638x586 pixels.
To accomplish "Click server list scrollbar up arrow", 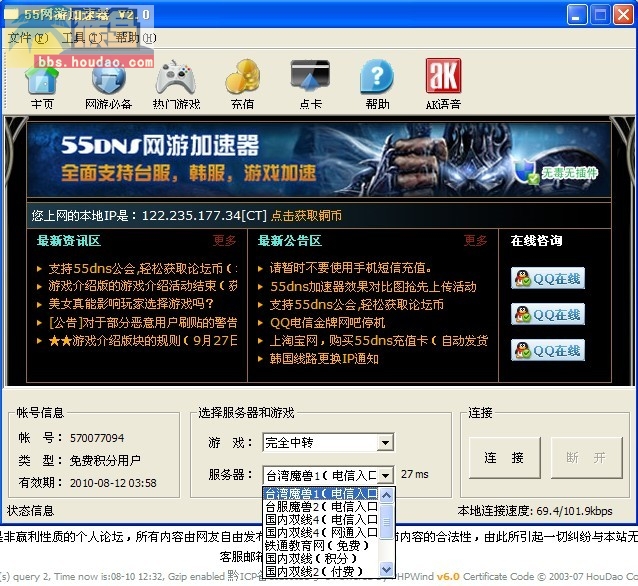I will point(386,495).
